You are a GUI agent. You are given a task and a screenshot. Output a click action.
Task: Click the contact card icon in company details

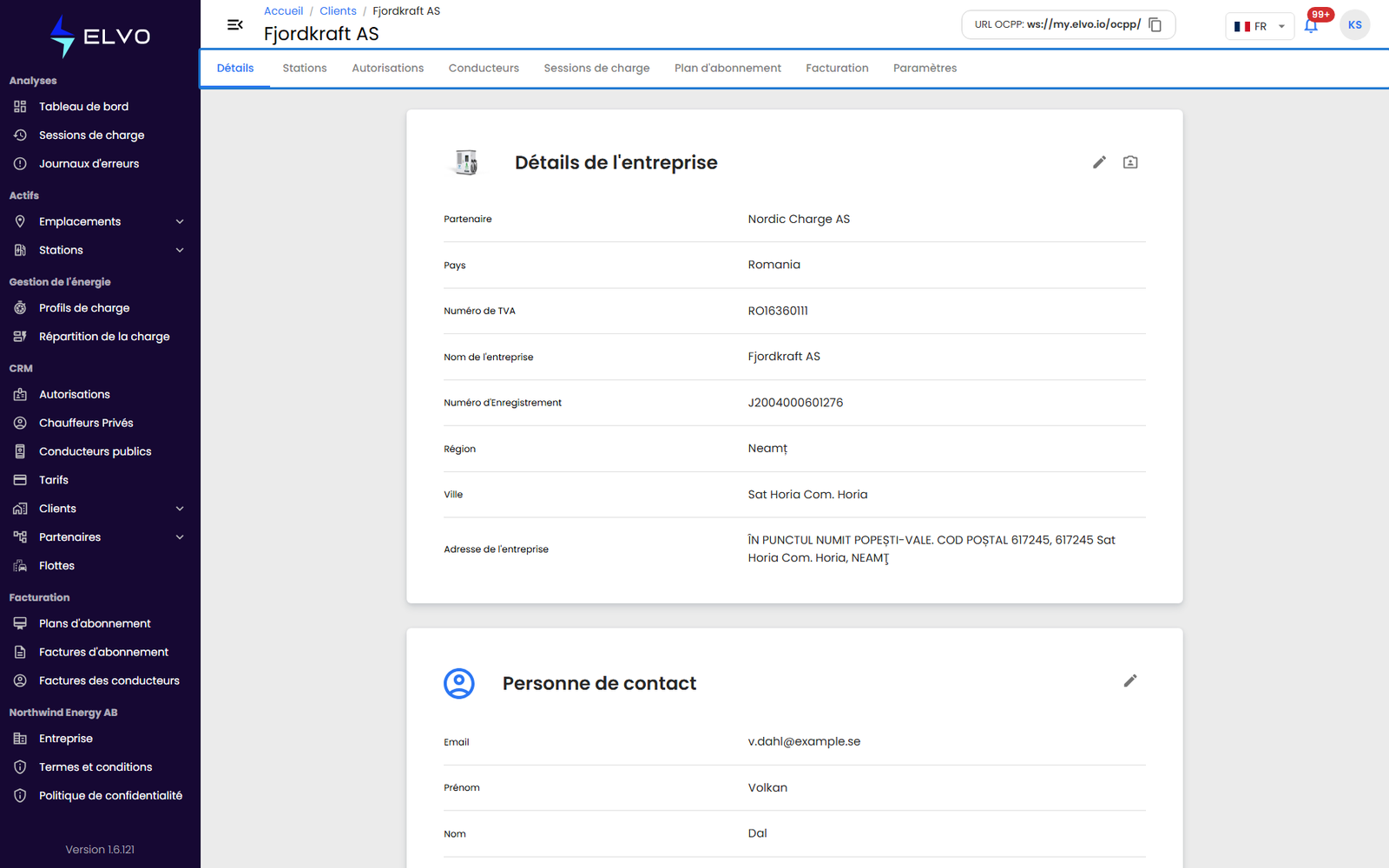(1130, 162)
